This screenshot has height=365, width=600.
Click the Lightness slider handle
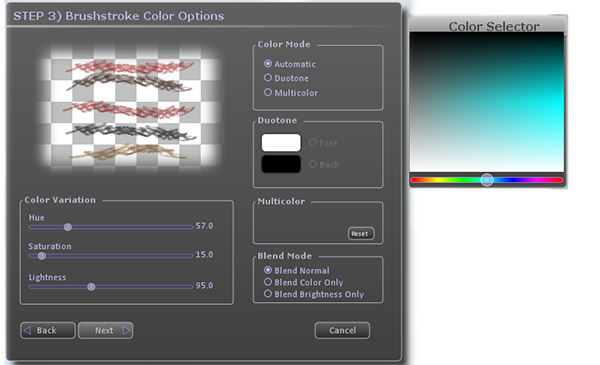91,287
